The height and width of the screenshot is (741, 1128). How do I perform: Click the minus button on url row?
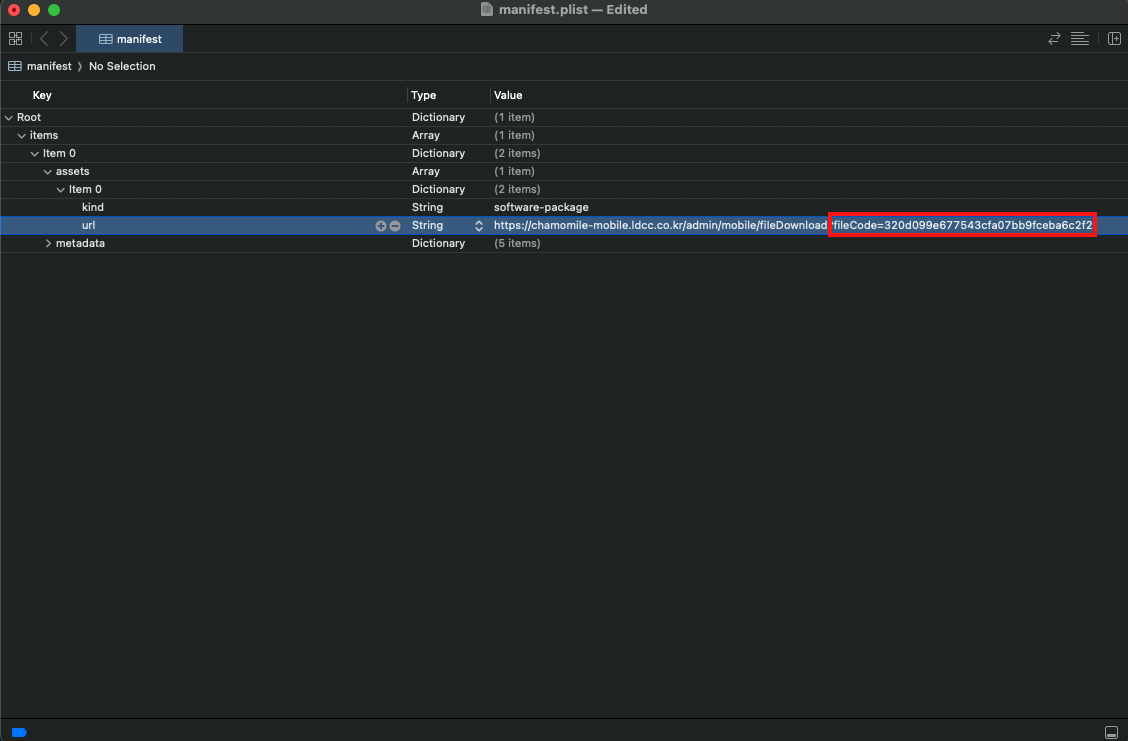pyautogui.click(x=395, y=226)
